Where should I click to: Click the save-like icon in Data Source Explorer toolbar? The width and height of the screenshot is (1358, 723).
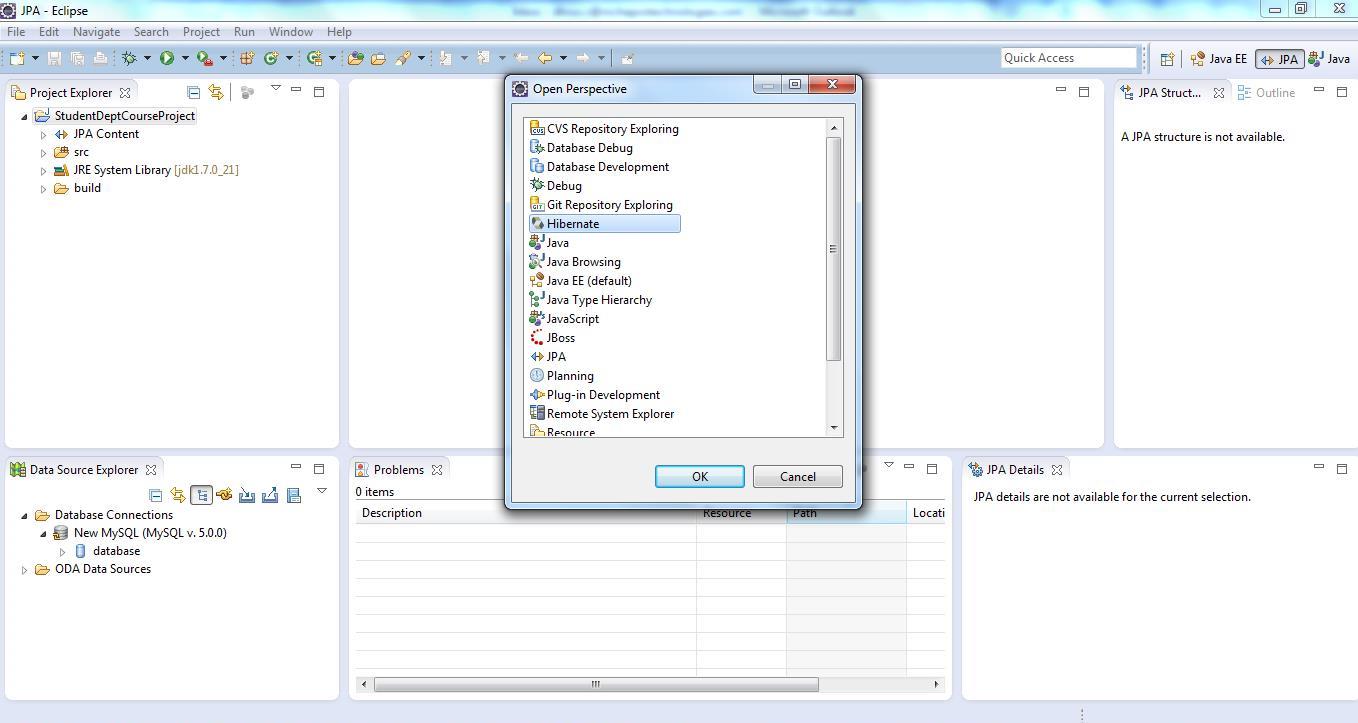point(294,495)
